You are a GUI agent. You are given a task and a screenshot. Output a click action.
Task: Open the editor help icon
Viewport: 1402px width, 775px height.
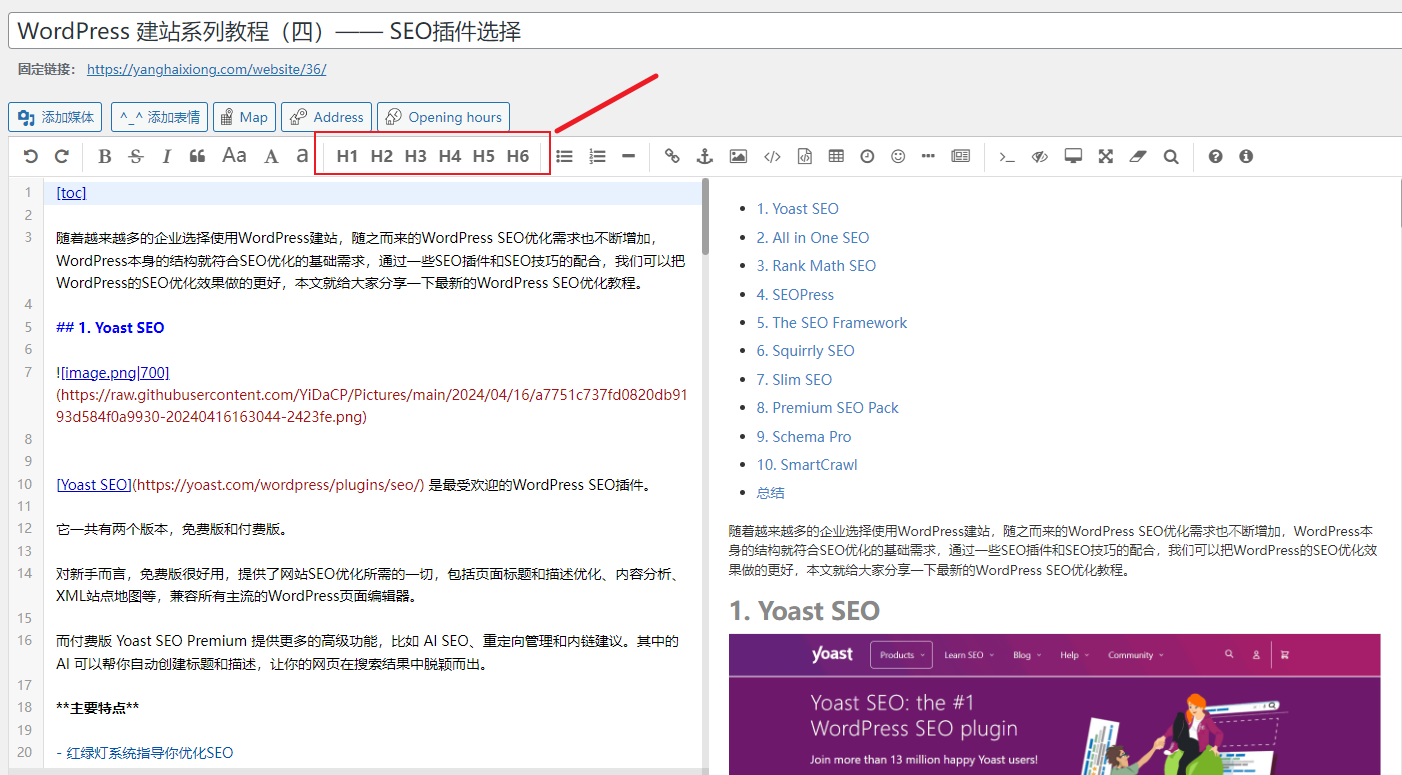point(1215,156)
